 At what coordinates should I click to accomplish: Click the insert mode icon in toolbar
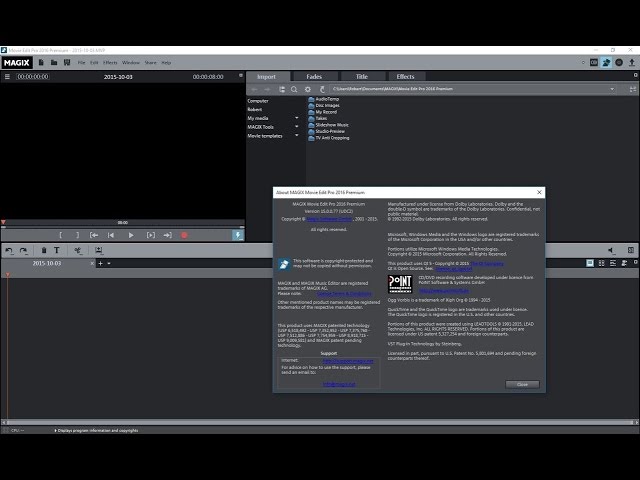[98, 250]
